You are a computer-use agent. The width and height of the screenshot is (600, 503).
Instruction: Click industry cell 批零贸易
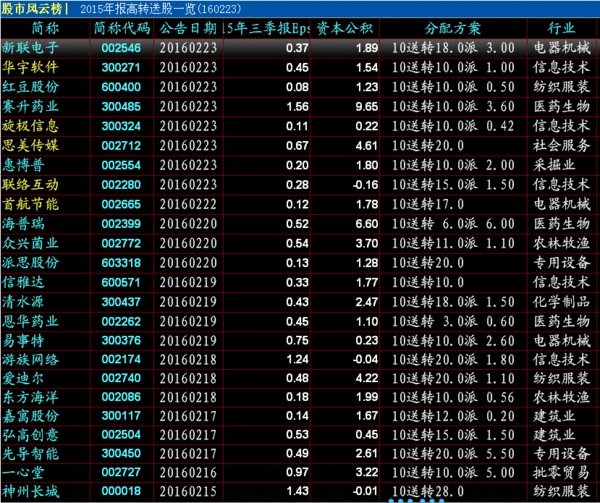point(561,472)
